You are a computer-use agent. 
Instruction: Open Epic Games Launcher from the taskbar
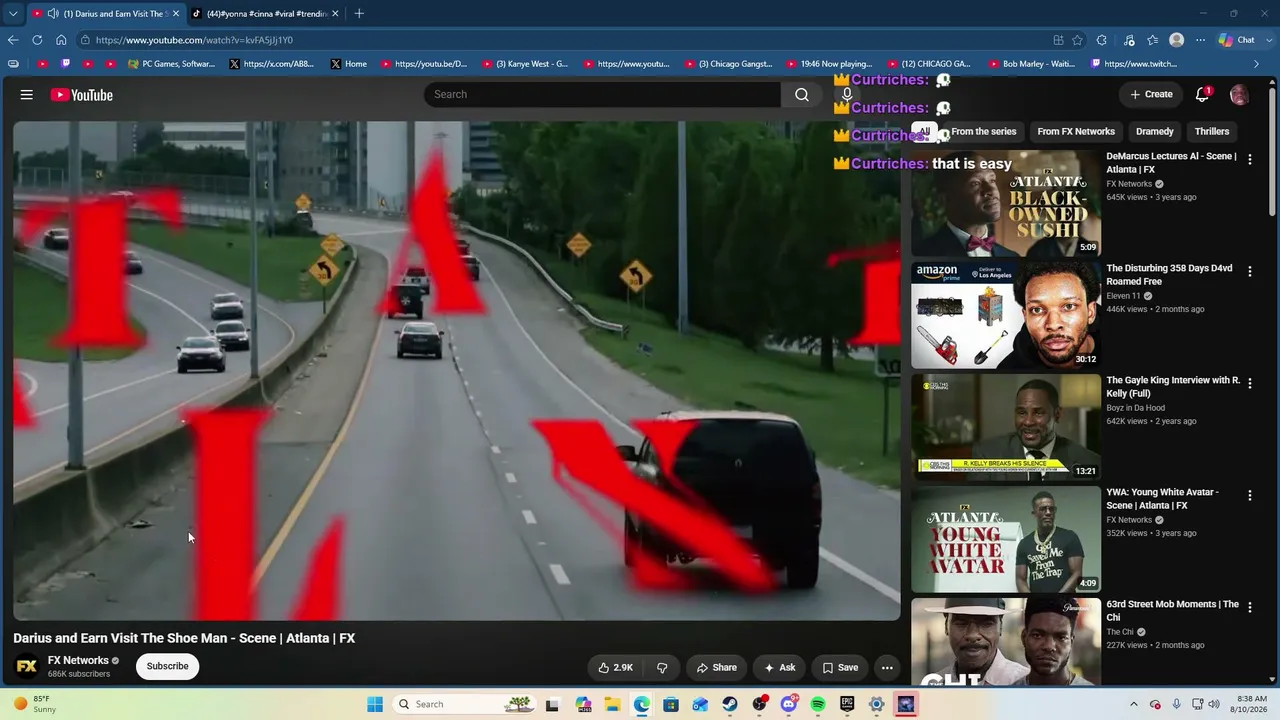coord(847,704)
